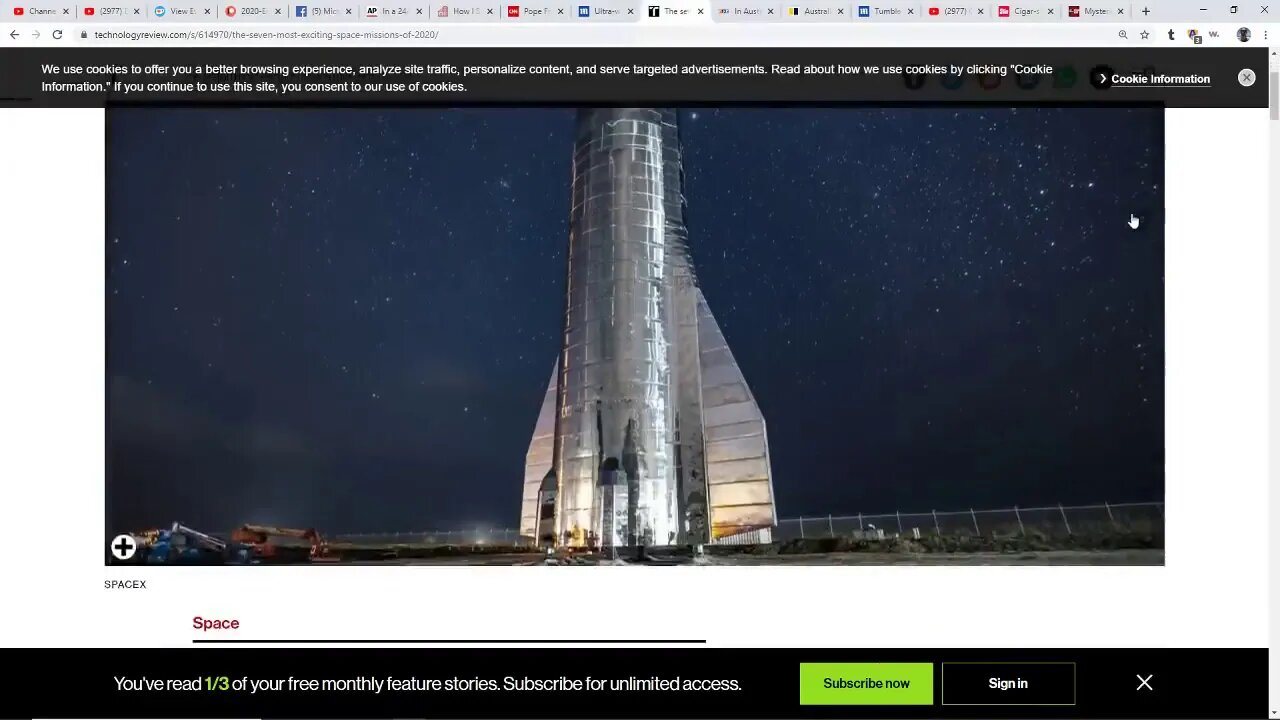Close the Facebook (5) tab

pos(348,11)
